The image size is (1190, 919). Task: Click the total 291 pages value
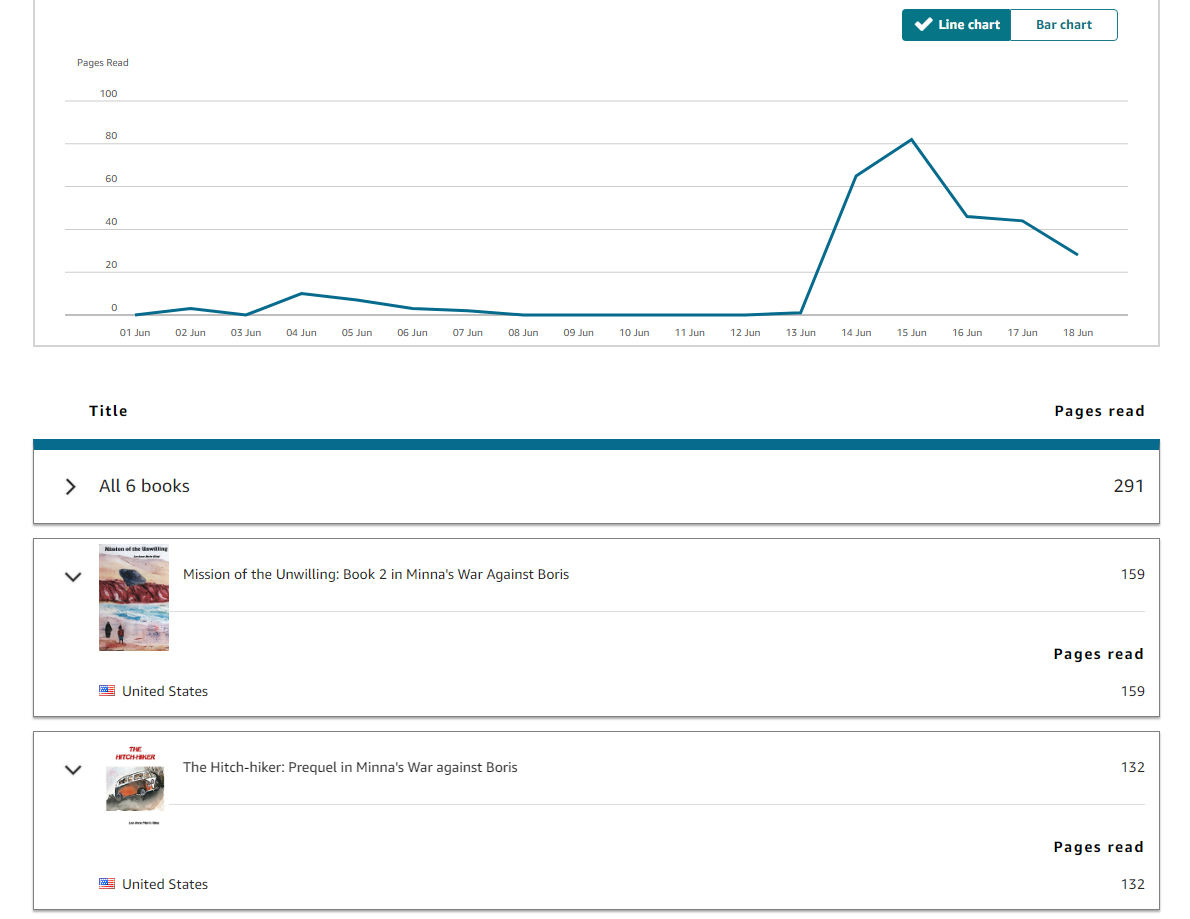pyautogui.click(x=1128, y=486)
